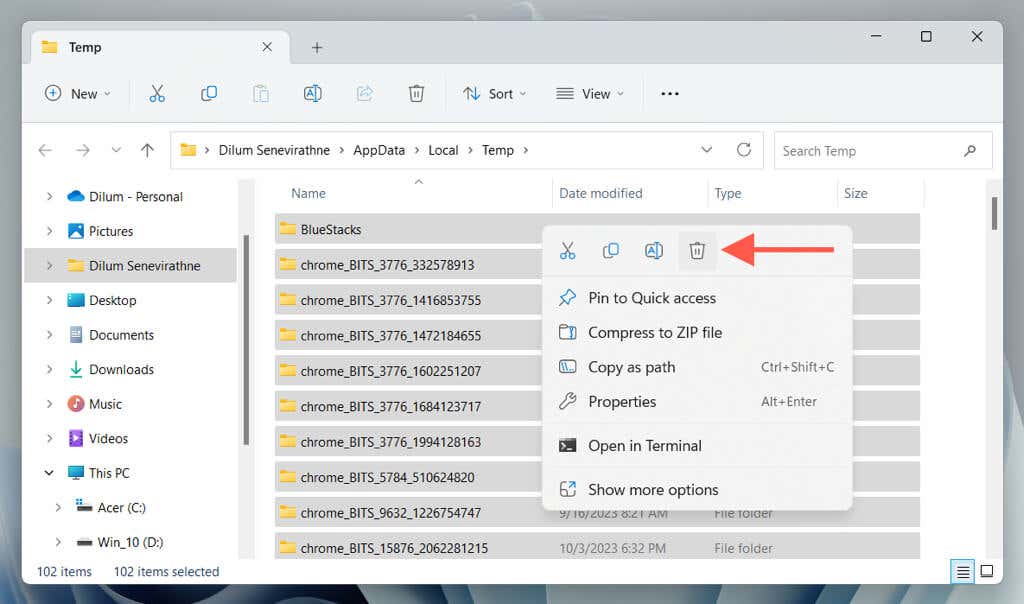Click the Cut icon in the top toolbar
Screen dimensions: 1024x604
(157, 94)
